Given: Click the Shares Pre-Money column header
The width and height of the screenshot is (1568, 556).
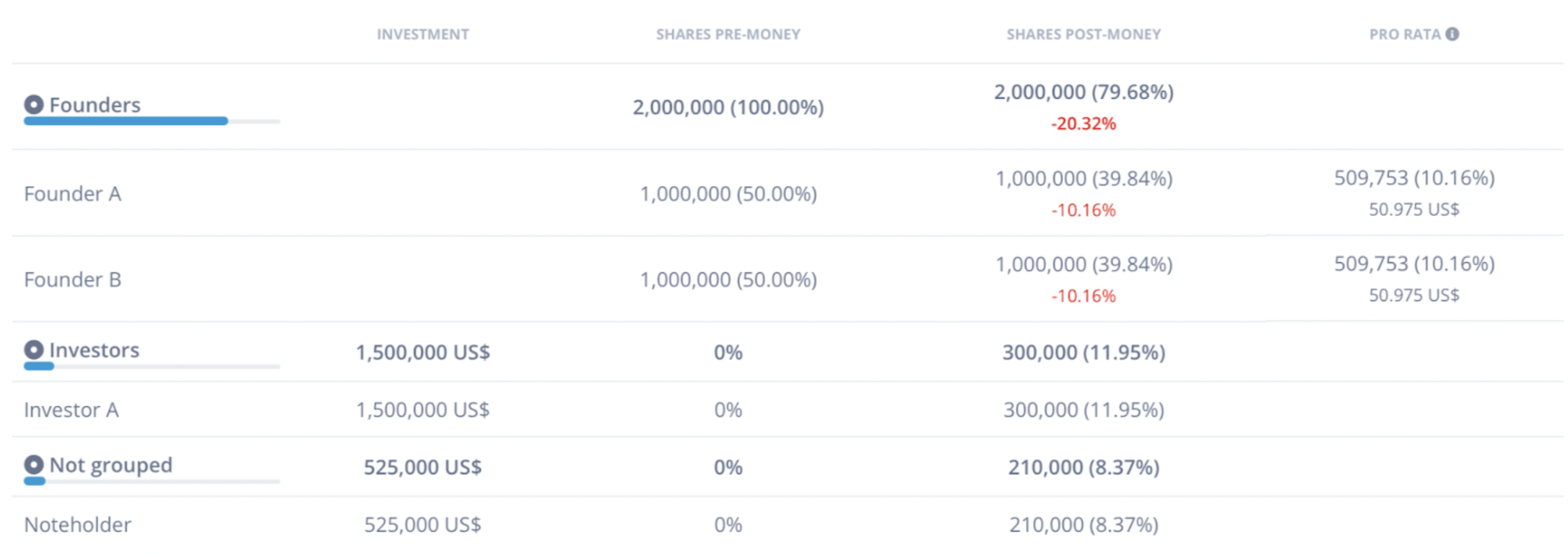Looking at the screenshot, I should (728, 34).
